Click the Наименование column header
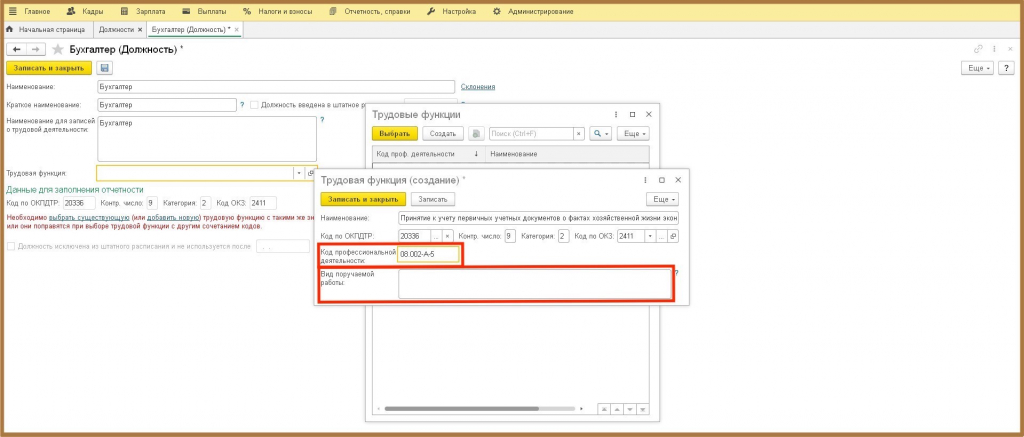This screenshot has width=1024, height=437. click(x=567, y=154)
